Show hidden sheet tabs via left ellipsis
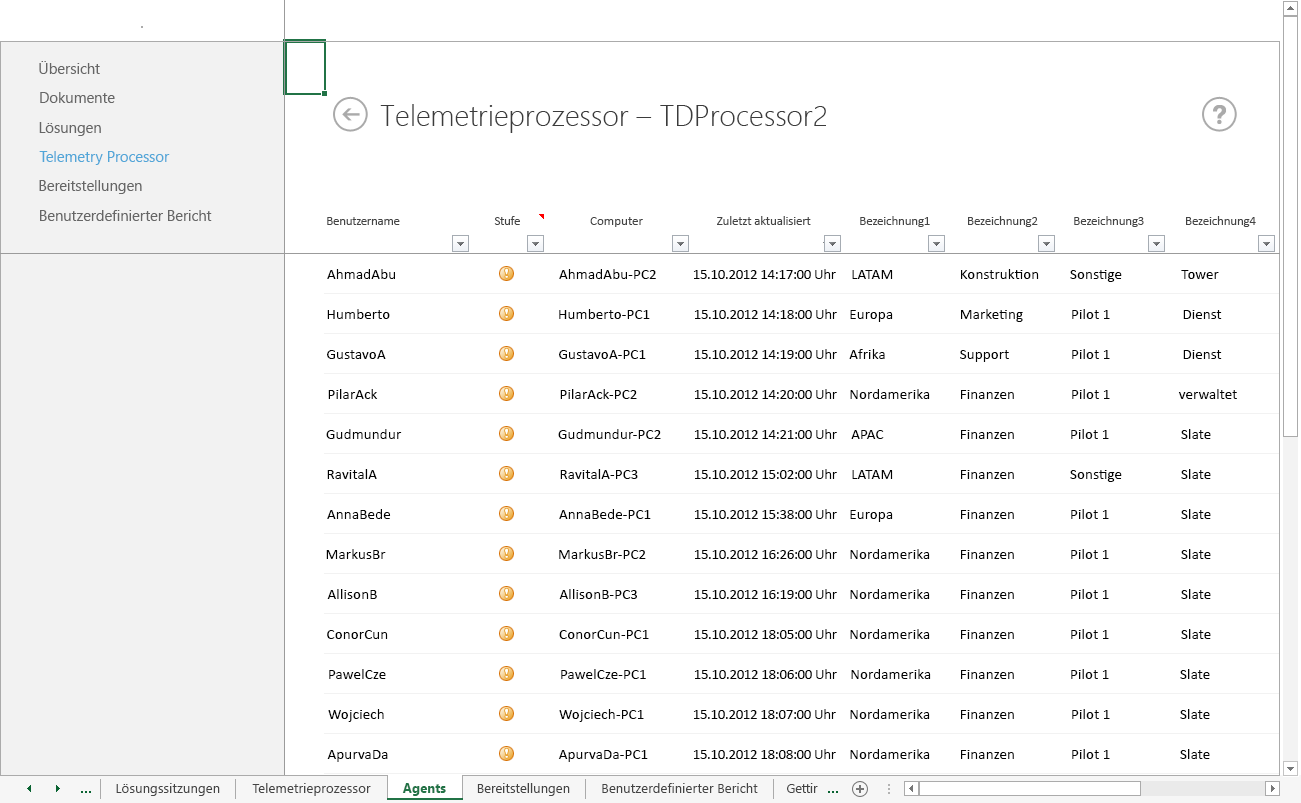 click(x=85, y=789)
